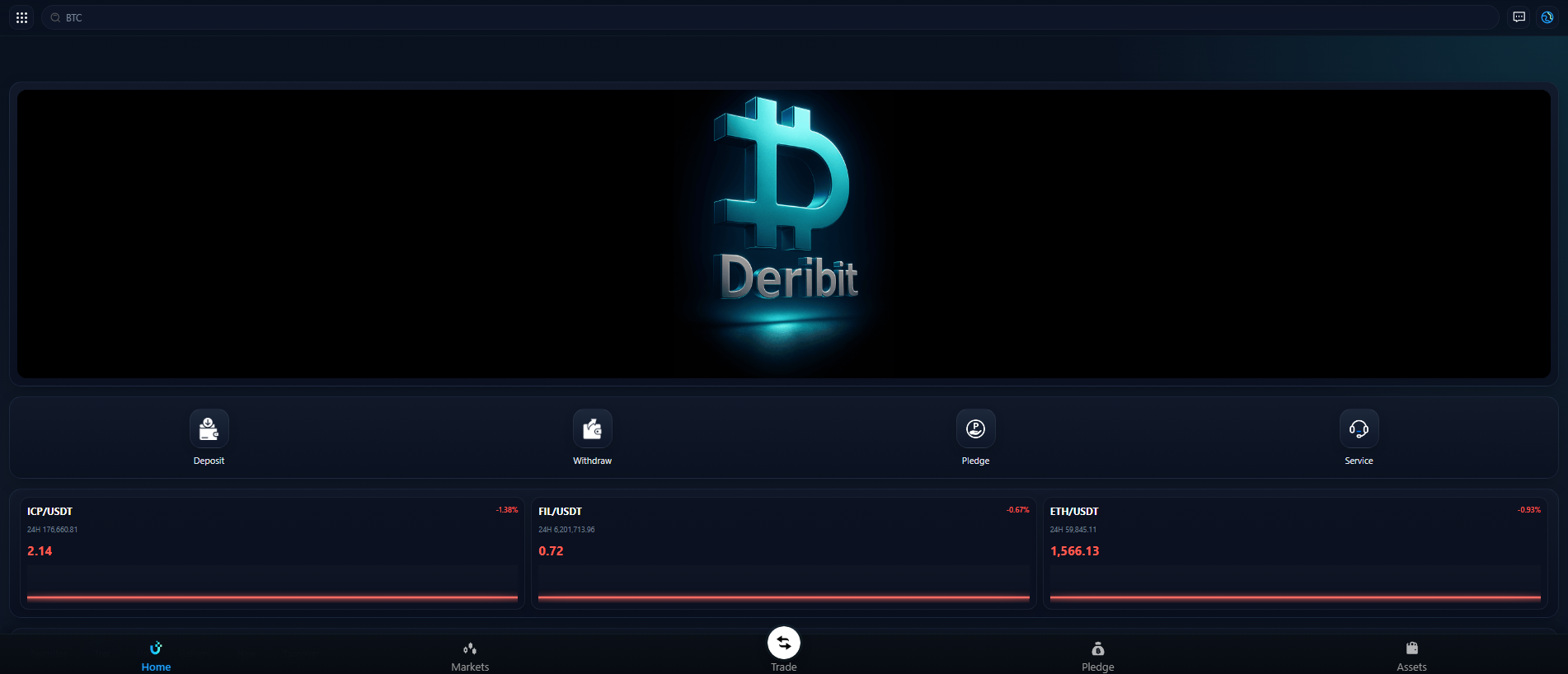1568x674 pixels.
Task: Open the Assets tab
Action: click(x=1411, y=656)
